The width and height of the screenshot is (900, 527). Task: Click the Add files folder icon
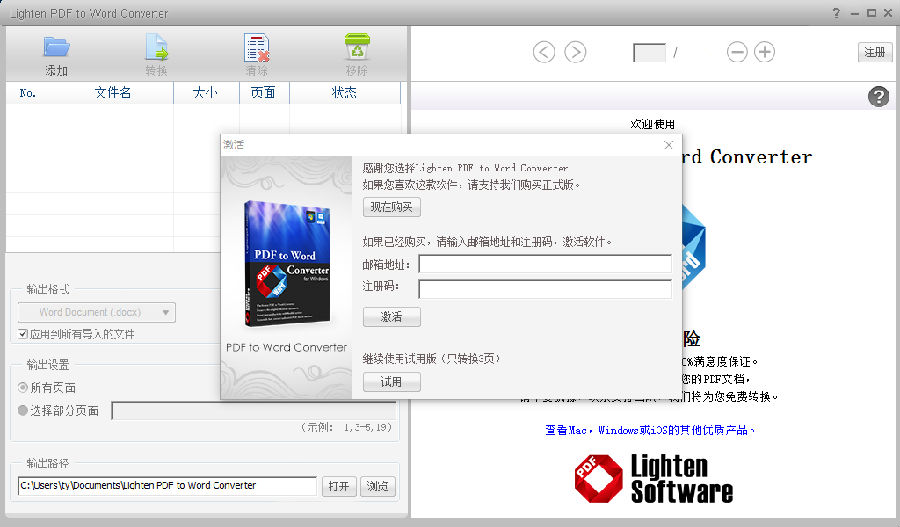(56, 48)
